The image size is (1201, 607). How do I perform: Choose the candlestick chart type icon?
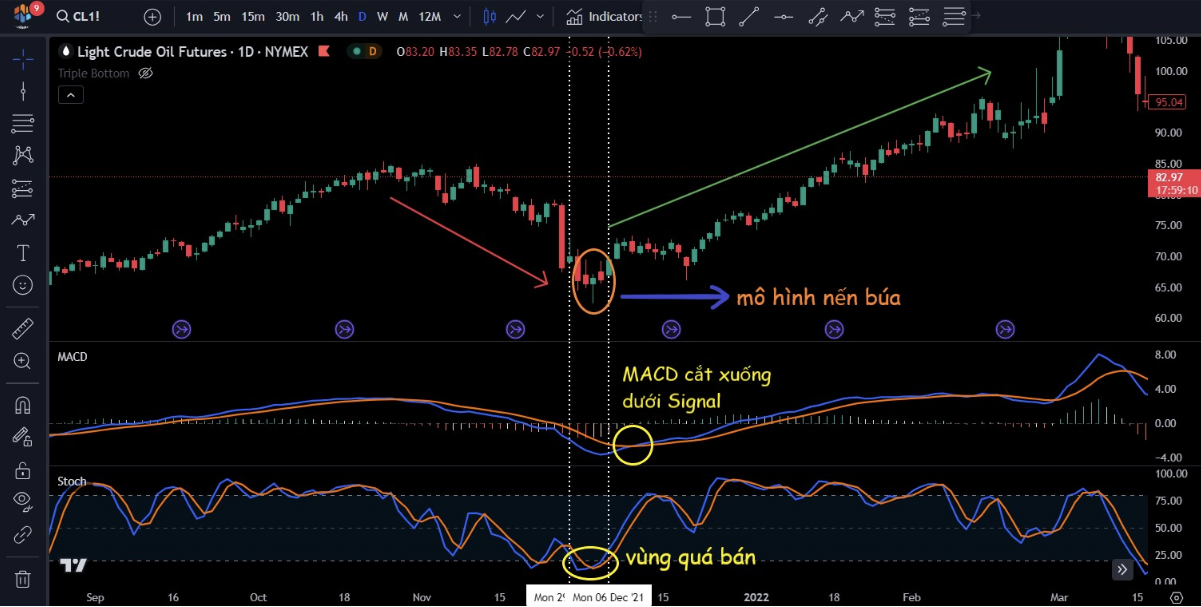(489, 17)
